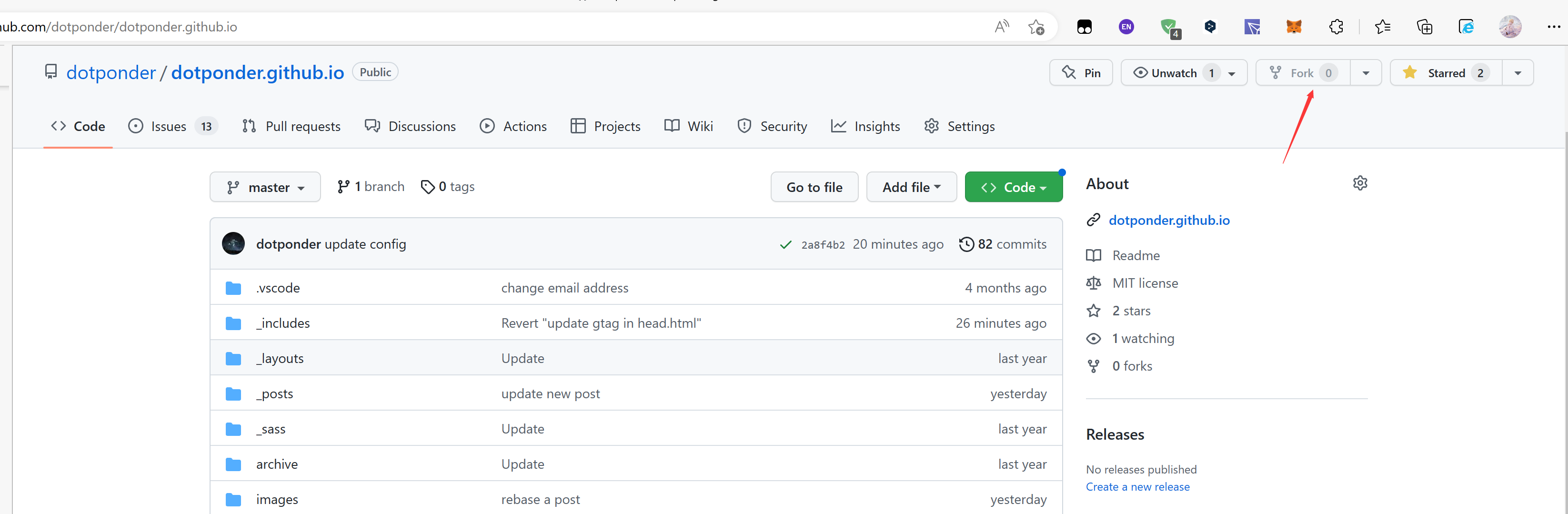Viewport: 1568px width, 514px height.
Task: Open the Issues tab with 13 issues
Action: [x=173, y=126]
